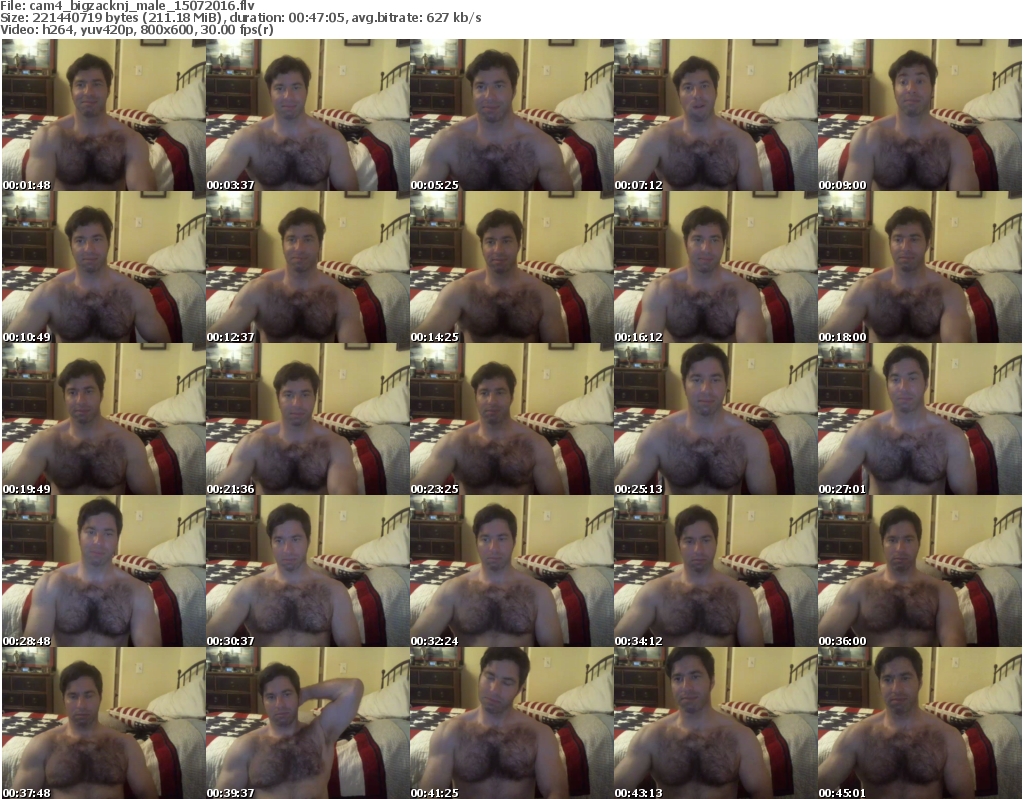The image size is (1024, 799).
Task: Click the thumbnail timestamped 00:27:01
Action: (920, 419)
